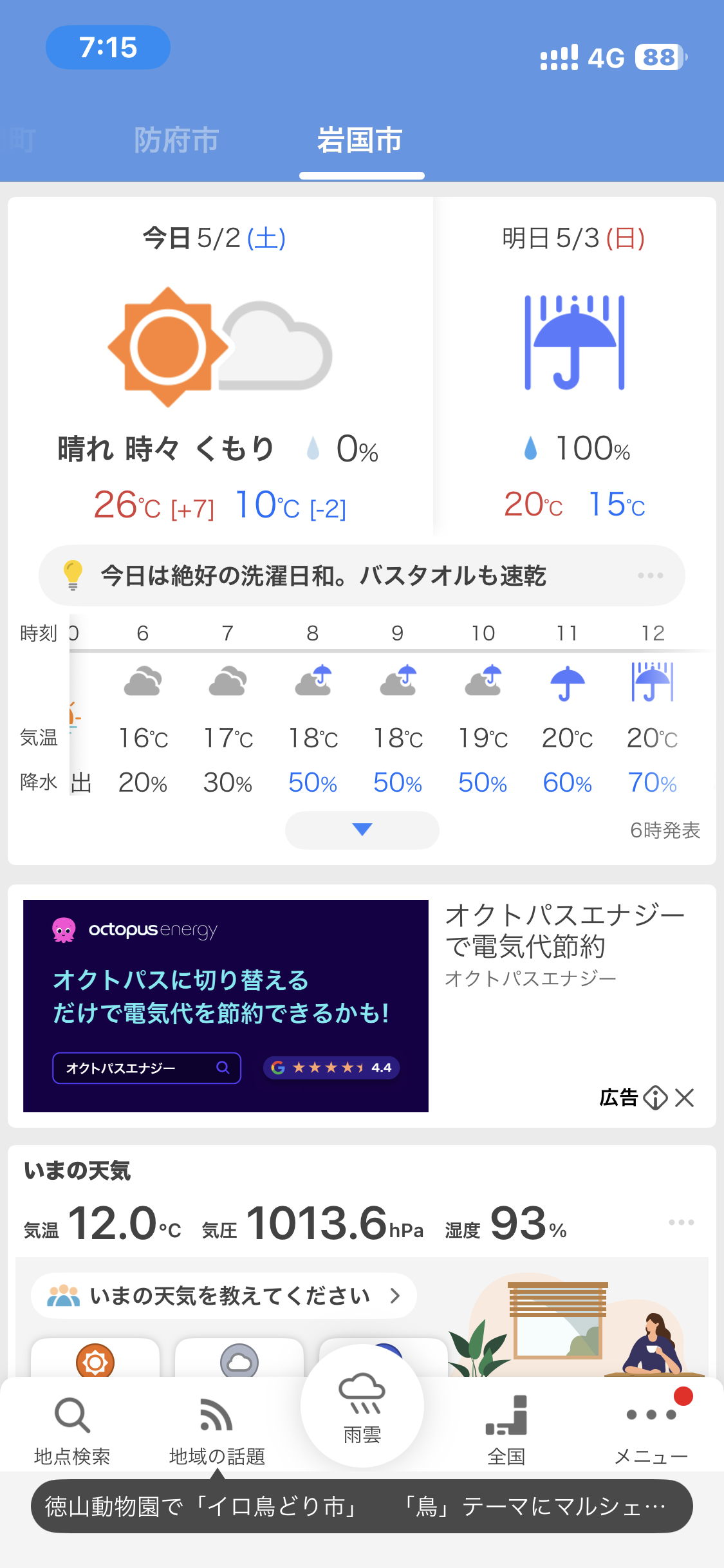The width and height of the screenshot is (724, 1568).
Task: Tap the Octopus Energy ad banner image
Action: click(226, 1005)
